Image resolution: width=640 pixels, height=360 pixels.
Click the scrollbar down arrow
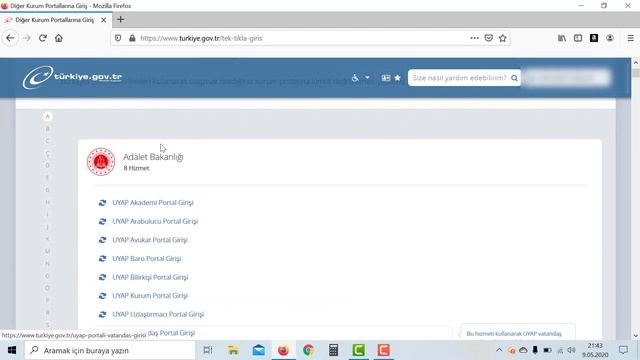tap(636, 336)
